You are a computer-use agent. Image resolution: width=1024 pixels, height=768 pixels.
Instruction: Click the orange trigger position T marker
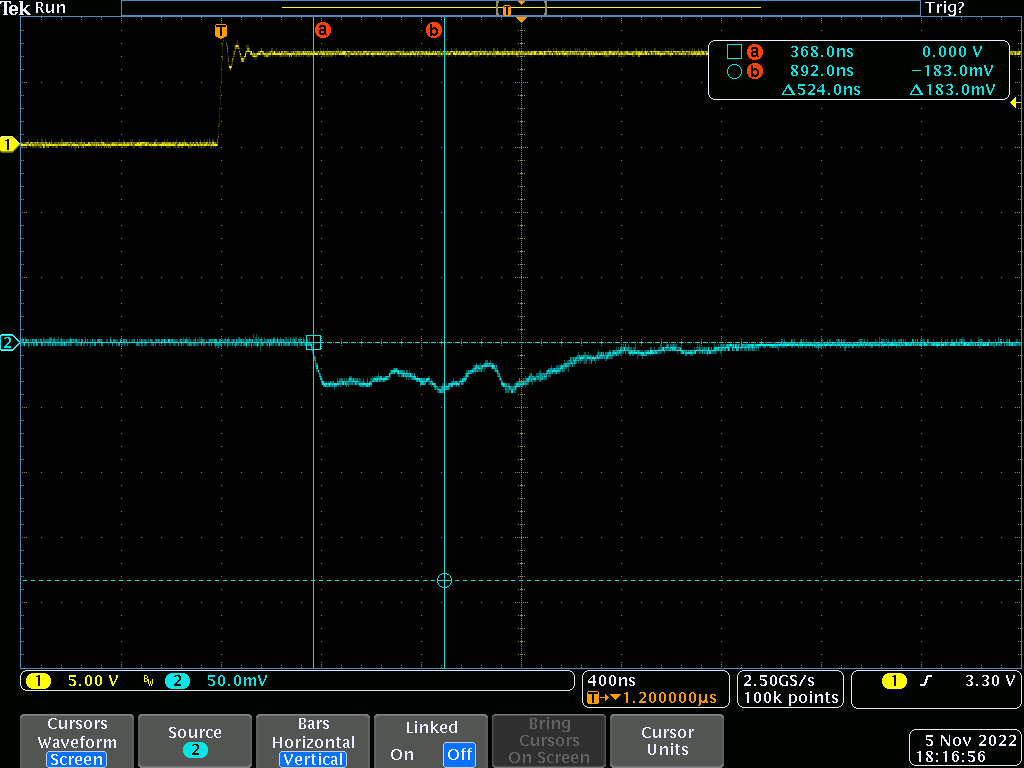pos(221,31)
